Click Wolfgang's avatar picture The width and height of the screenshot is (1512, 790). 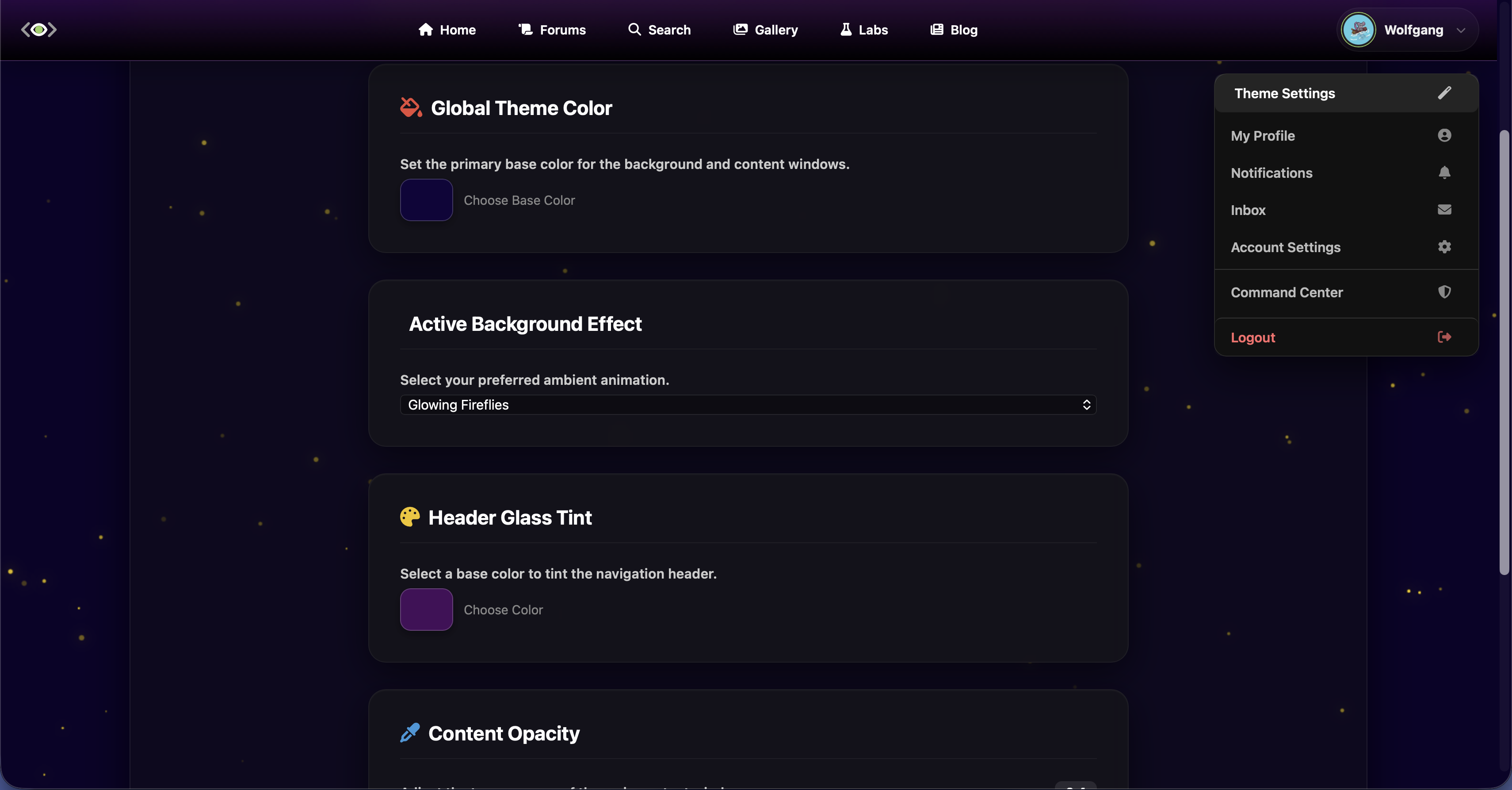pyautogui.click(x=1358, y=29)
